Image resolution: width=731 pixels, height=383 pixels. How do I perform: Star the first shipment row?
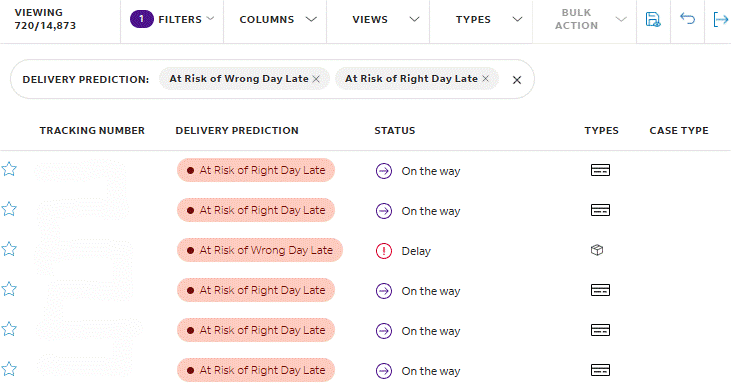pyautogui.click(x=9, y=169)
